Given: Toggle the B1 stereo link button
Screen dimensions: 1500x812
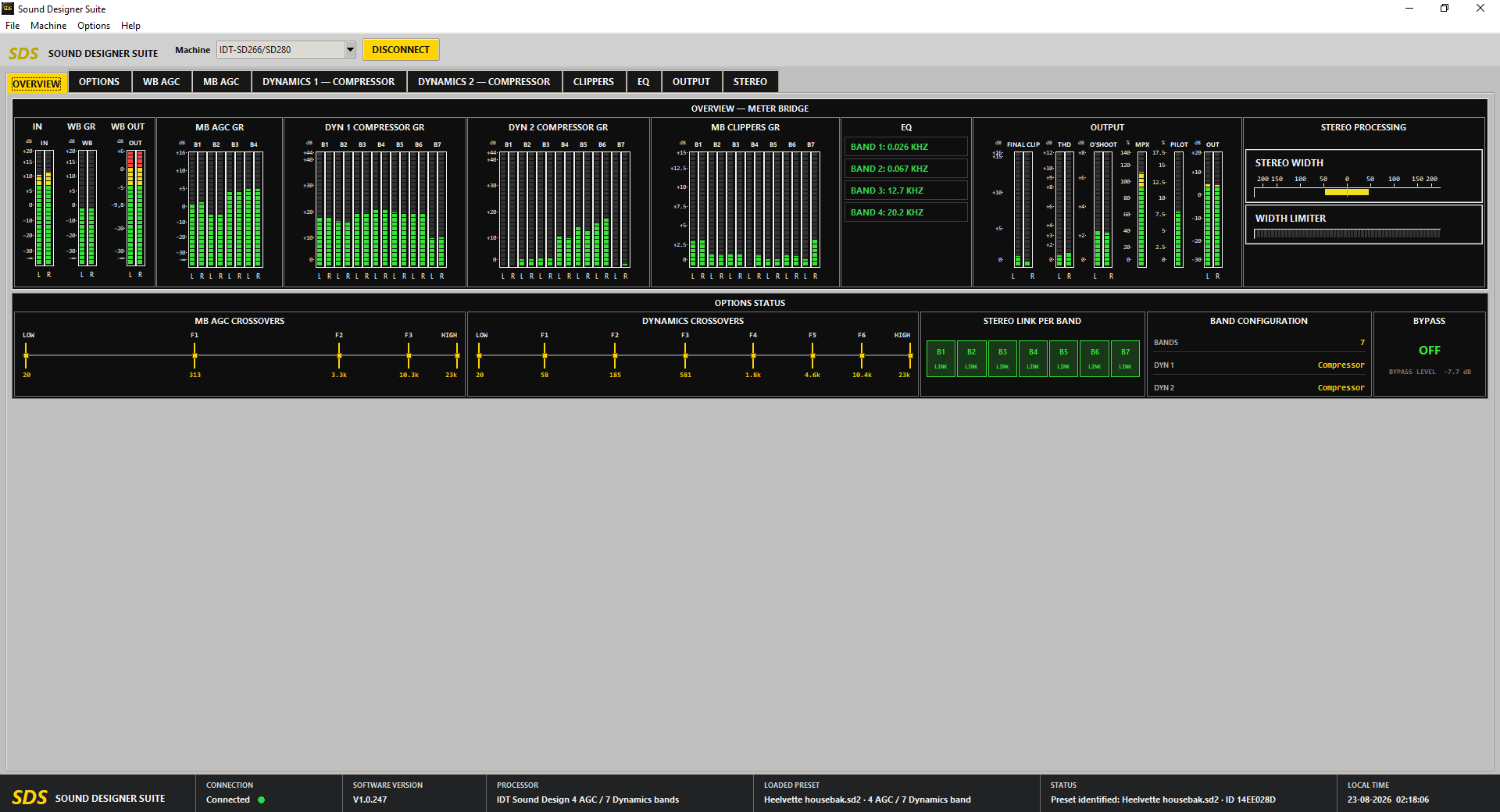Looking at the screenshot, I should pos(941,358).
